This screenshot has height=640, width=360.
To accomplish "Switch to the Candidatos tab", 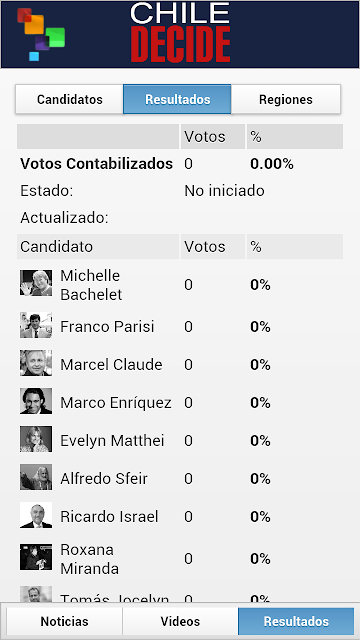I will coord(69,99).
